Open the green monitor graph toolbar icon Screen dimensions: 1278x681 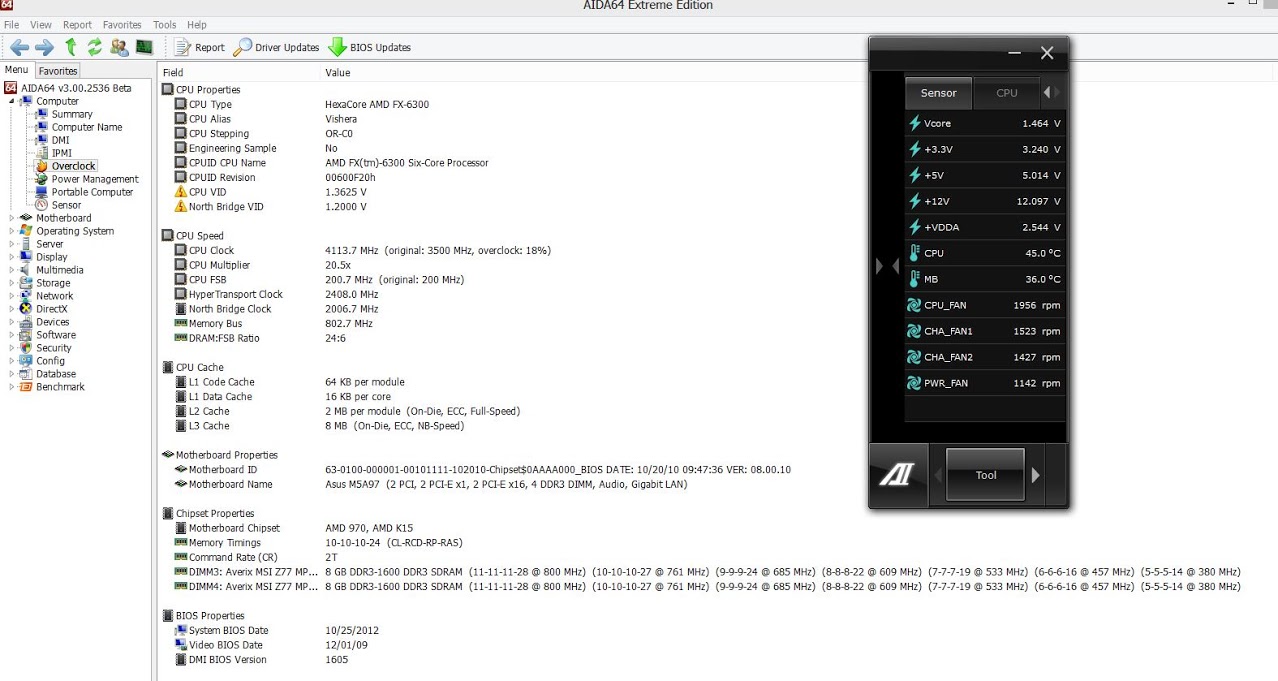pyautogui.click(x=144, y=47)
